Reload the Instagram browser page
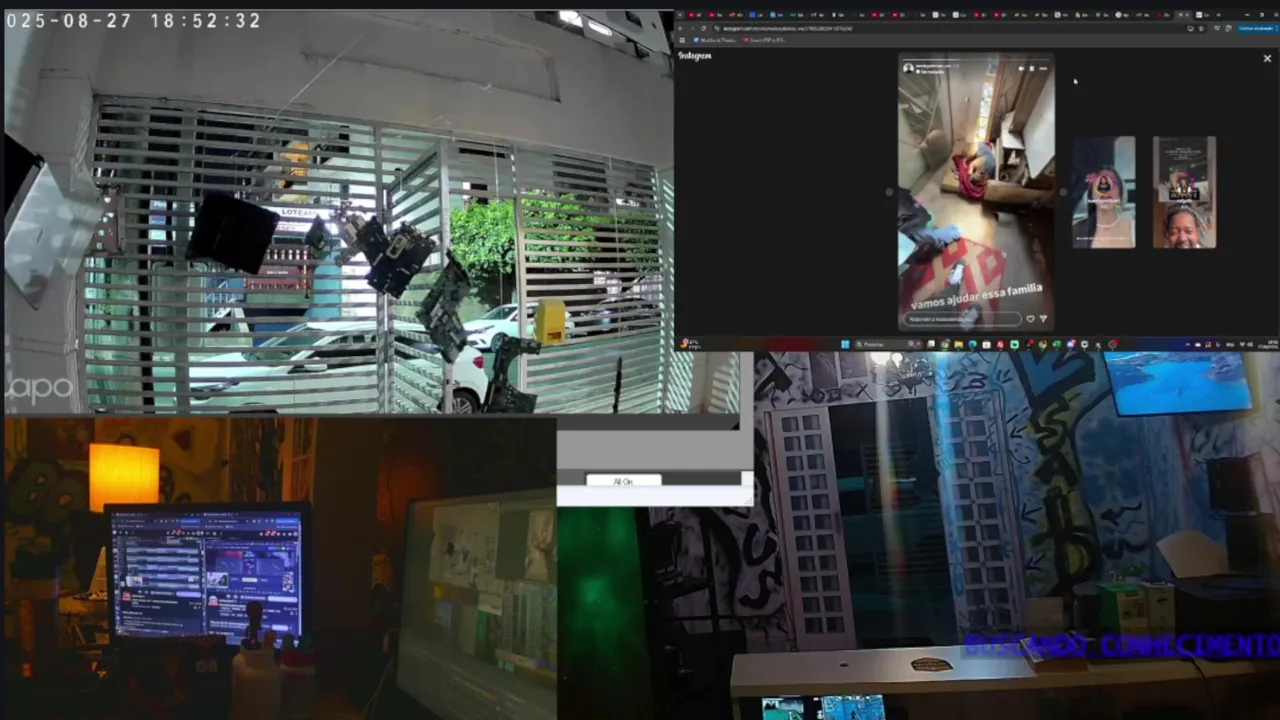1280x720 pixels. pyautogui.click(x=704, y=29)
